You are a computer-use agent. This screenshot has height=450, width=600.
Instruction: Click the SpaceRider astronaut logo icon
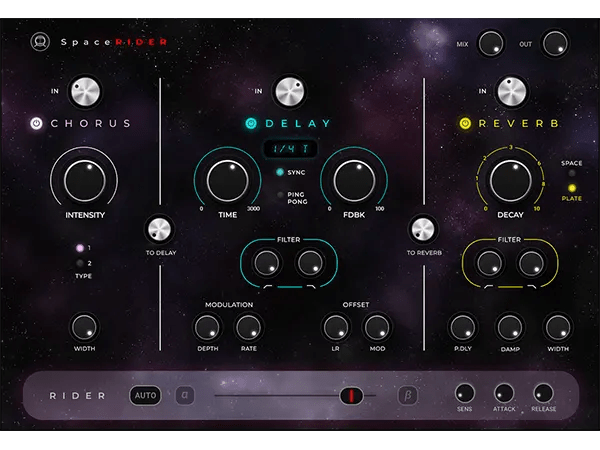(x=40, y=41)
